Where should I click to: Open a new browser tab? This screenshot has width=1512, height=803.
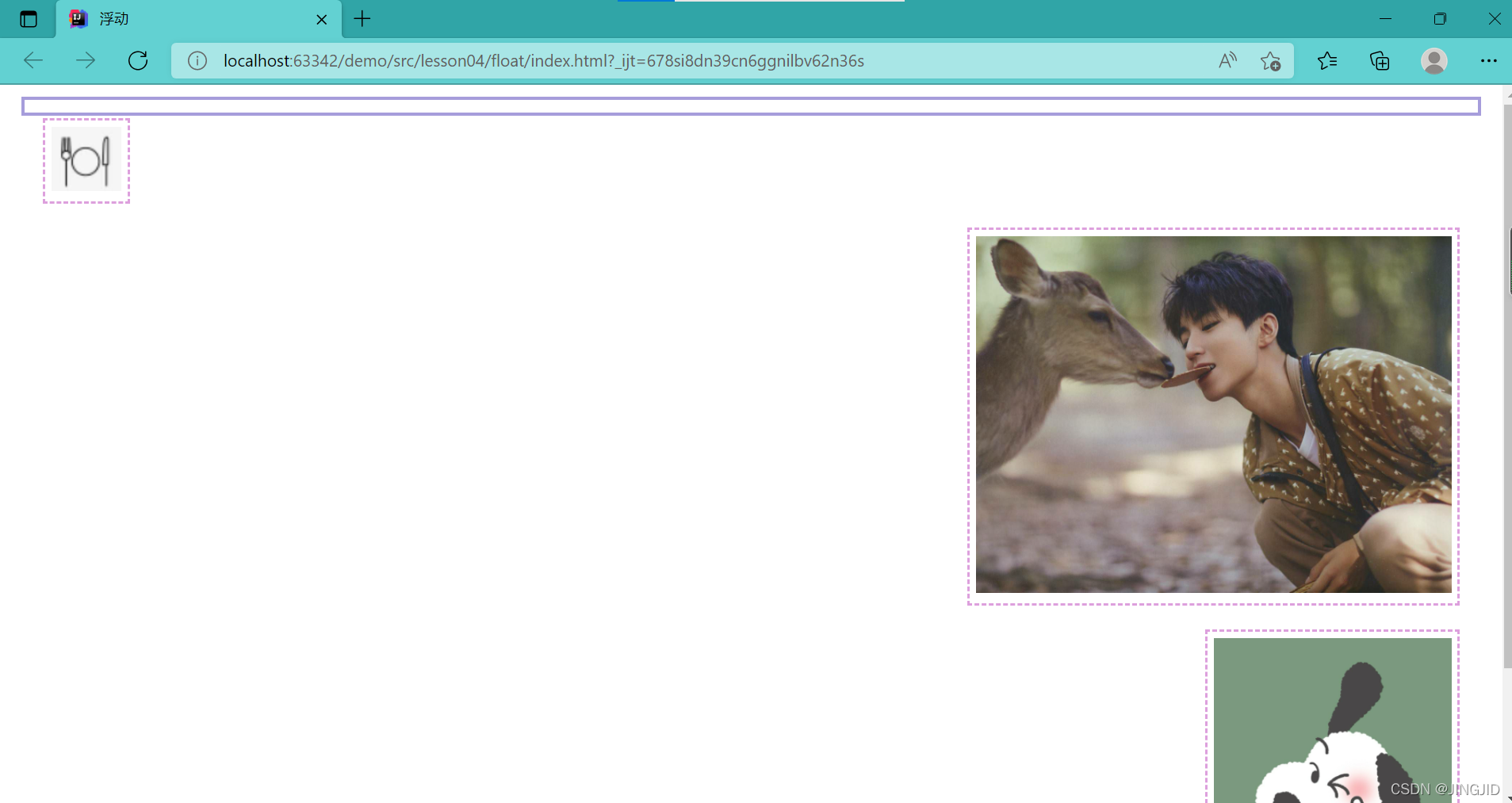coord(362,19)
